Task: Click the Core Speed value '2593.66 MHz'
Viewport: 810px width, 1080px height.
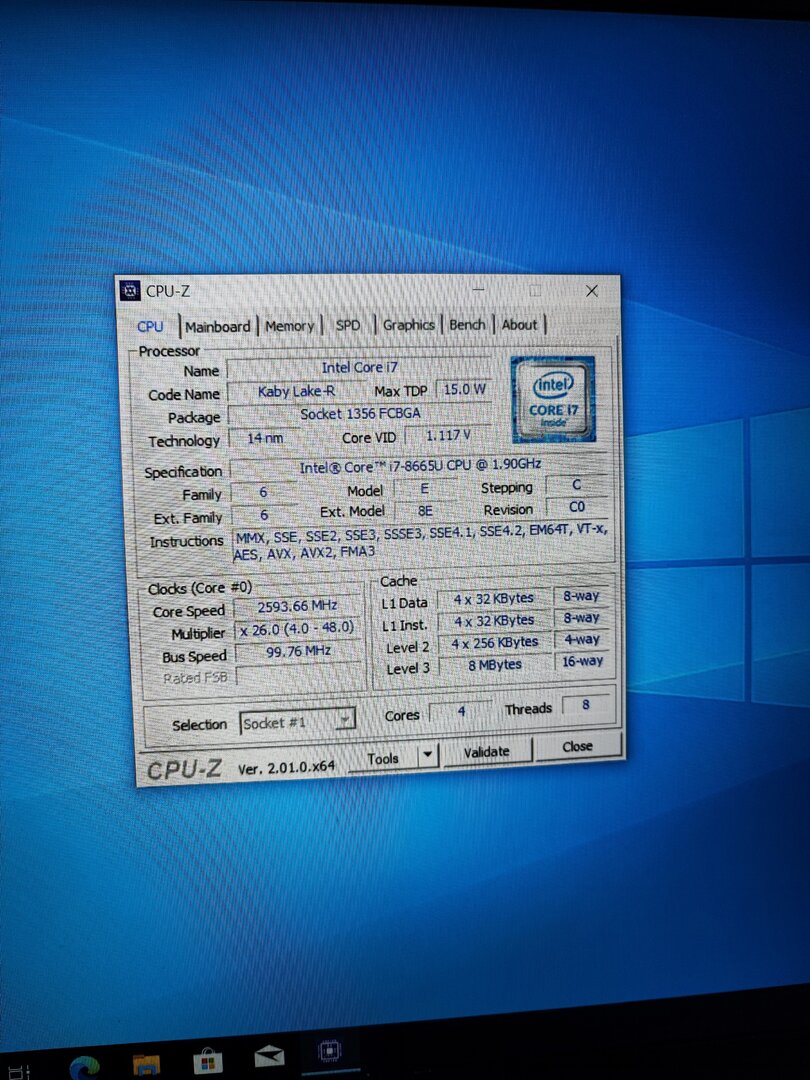Action: click(298, 606)
